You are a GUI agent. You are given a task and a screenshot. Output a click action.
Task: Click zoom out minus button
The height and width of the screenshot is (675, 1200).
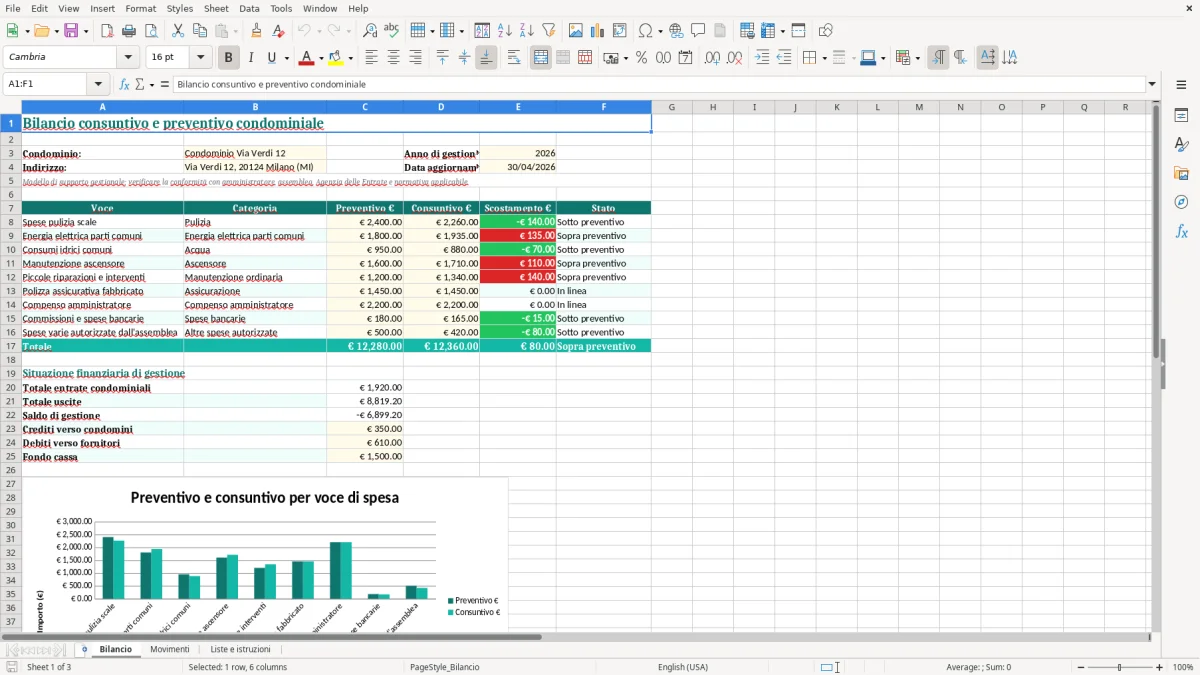coord(1079,667)
